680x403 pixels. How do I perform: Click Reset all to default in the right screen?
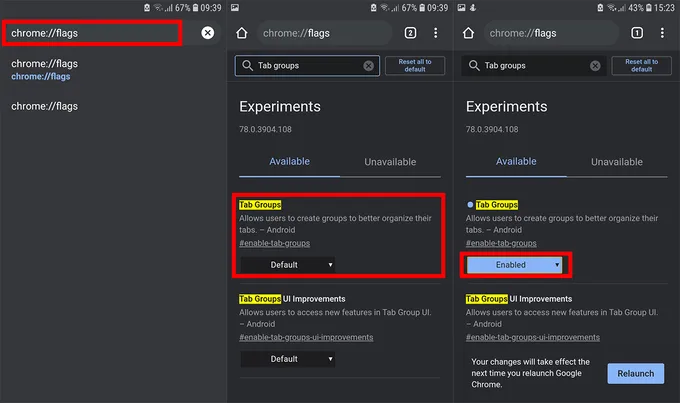(642, 66)
